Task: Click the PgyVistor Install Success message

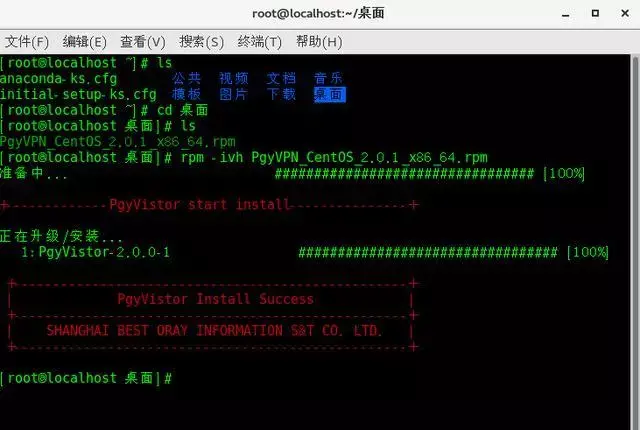Action: pyautogui.click(x=216, y=299)
